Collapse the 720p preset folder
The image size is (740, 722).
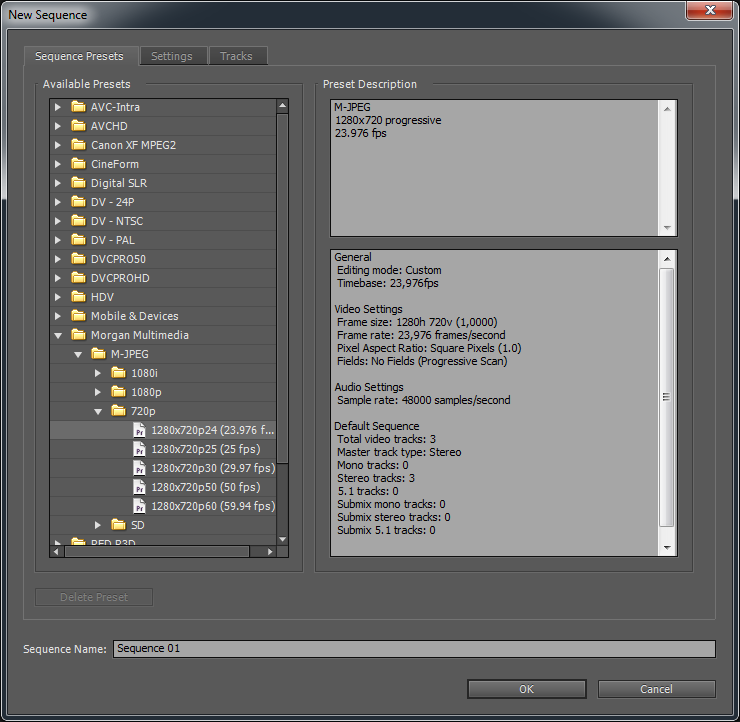coord(97,411)
